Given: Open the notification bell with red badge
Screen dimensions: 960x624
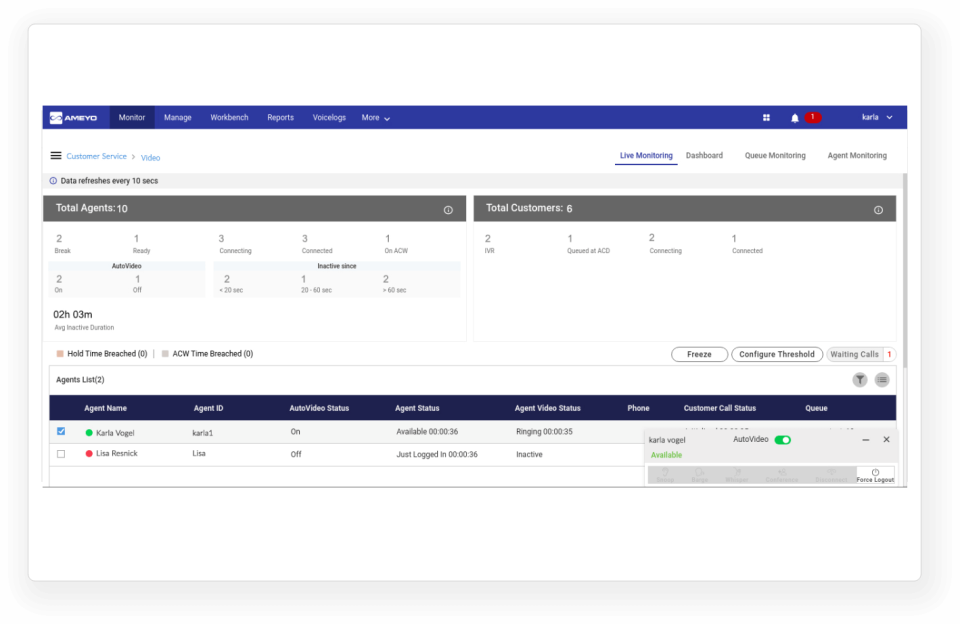Looking at the screenshot, I should pos(793,117).
